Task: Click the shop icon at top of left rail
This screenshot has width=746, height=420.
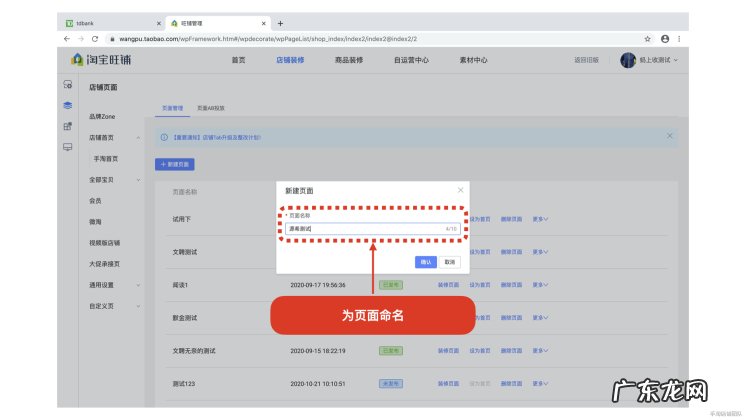Action: (68, 85)
